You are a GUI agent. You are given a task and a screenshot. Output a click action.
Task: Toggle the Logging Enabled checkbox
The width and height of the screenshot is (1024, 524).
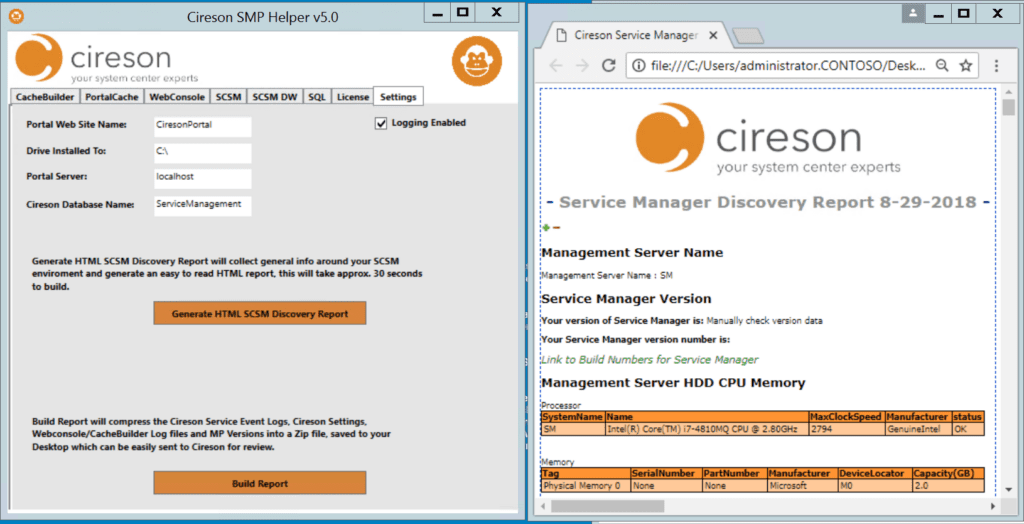click(x=381, y=123)
